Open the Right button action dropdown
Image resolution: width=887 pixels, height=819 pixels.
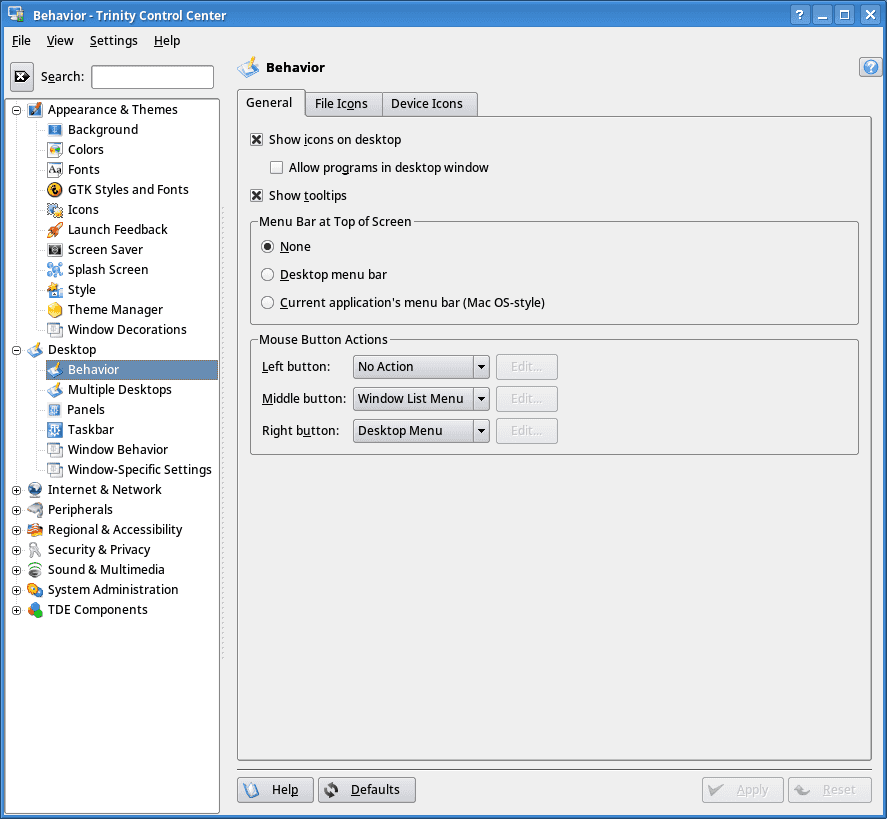pyautogui.click(x=421, y=431)
